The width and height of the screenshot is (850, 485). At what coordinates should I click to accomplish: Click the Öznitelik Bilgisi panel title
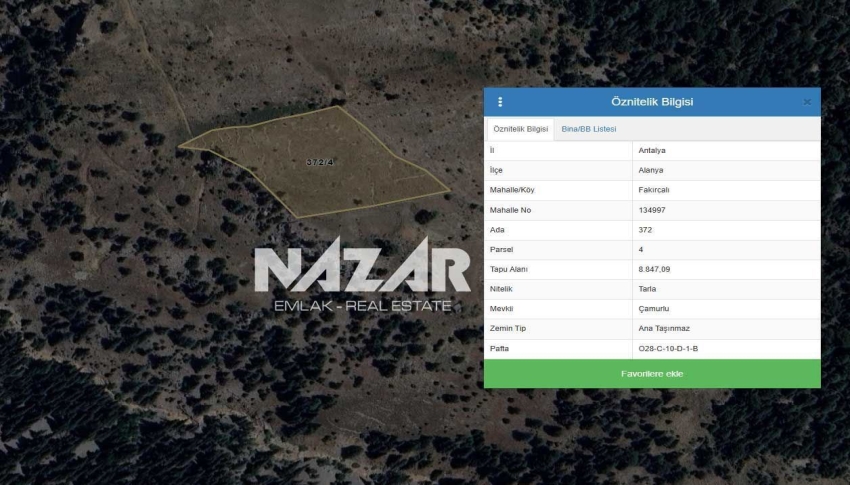(652, 102)
